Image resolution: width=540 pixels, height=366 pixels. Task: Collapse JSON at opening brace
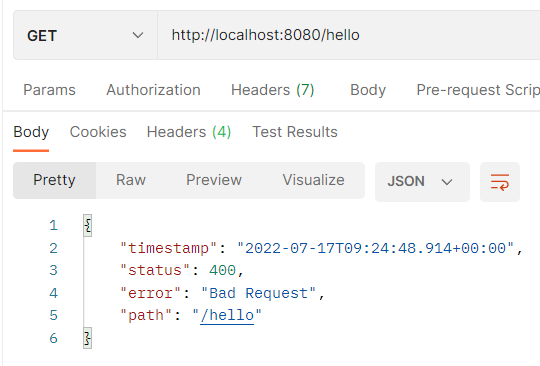(x=87, y=226)
